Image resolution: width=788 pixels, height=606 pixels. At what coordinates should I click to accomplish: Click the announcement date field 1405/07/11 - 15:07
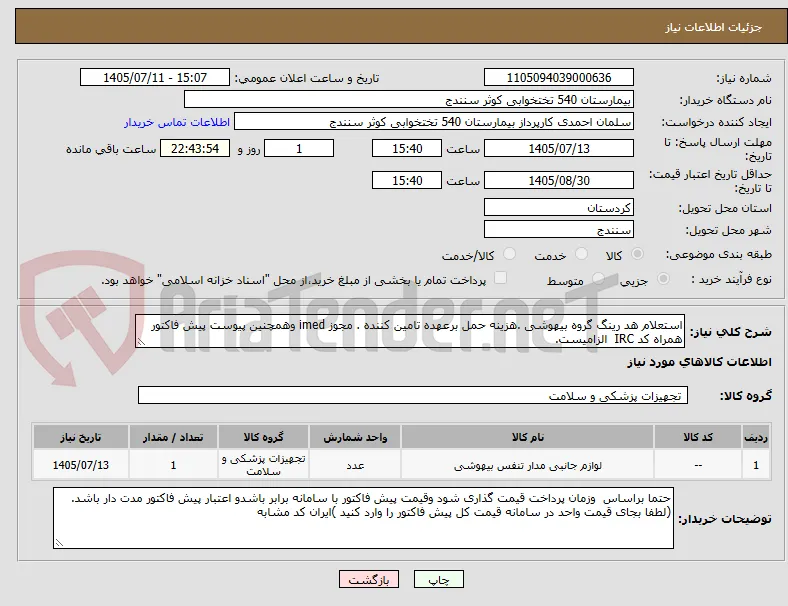tap(155, 77)
